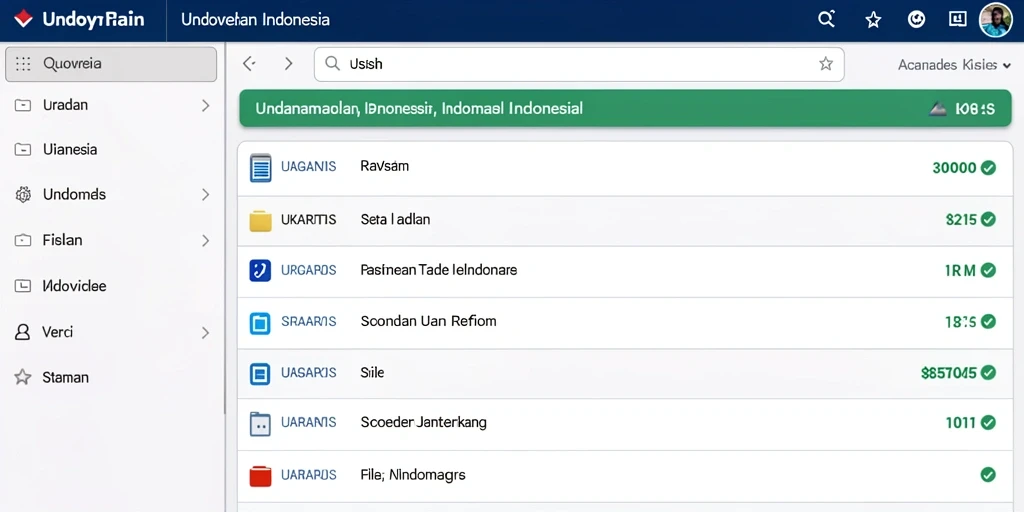Toggle the check mark beside 8215
1024x512 pixels.
989,219
